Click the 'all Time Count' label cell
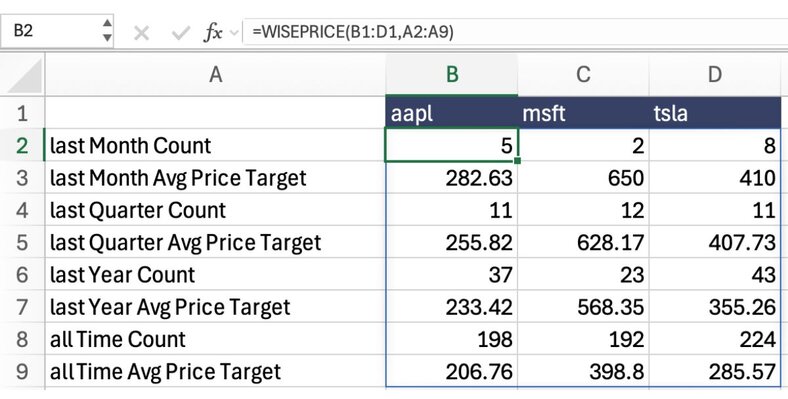 coord(215,339)
